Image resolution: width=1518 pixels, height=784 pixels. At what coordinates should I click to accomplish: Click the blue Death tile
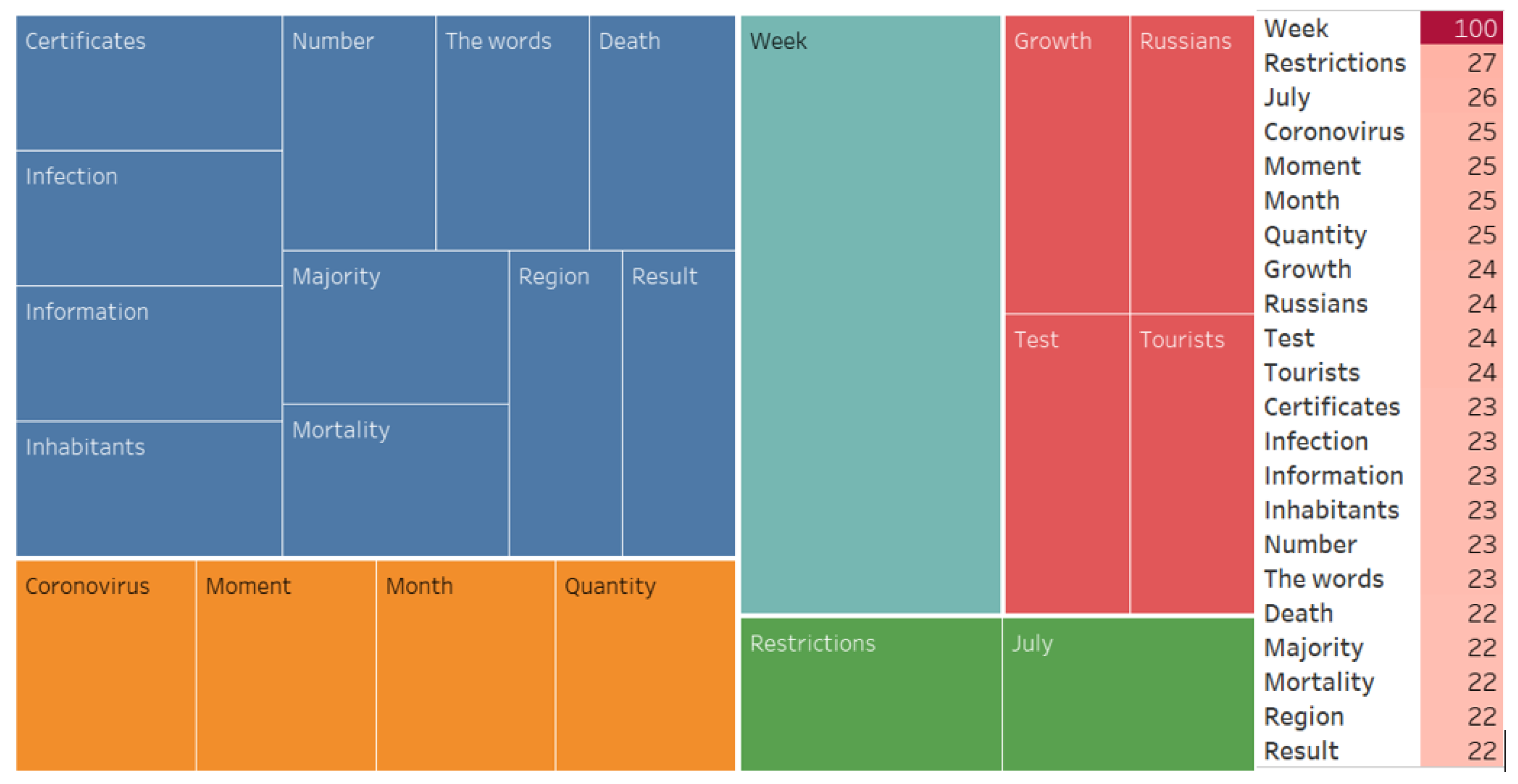click(x=662, y=132)
